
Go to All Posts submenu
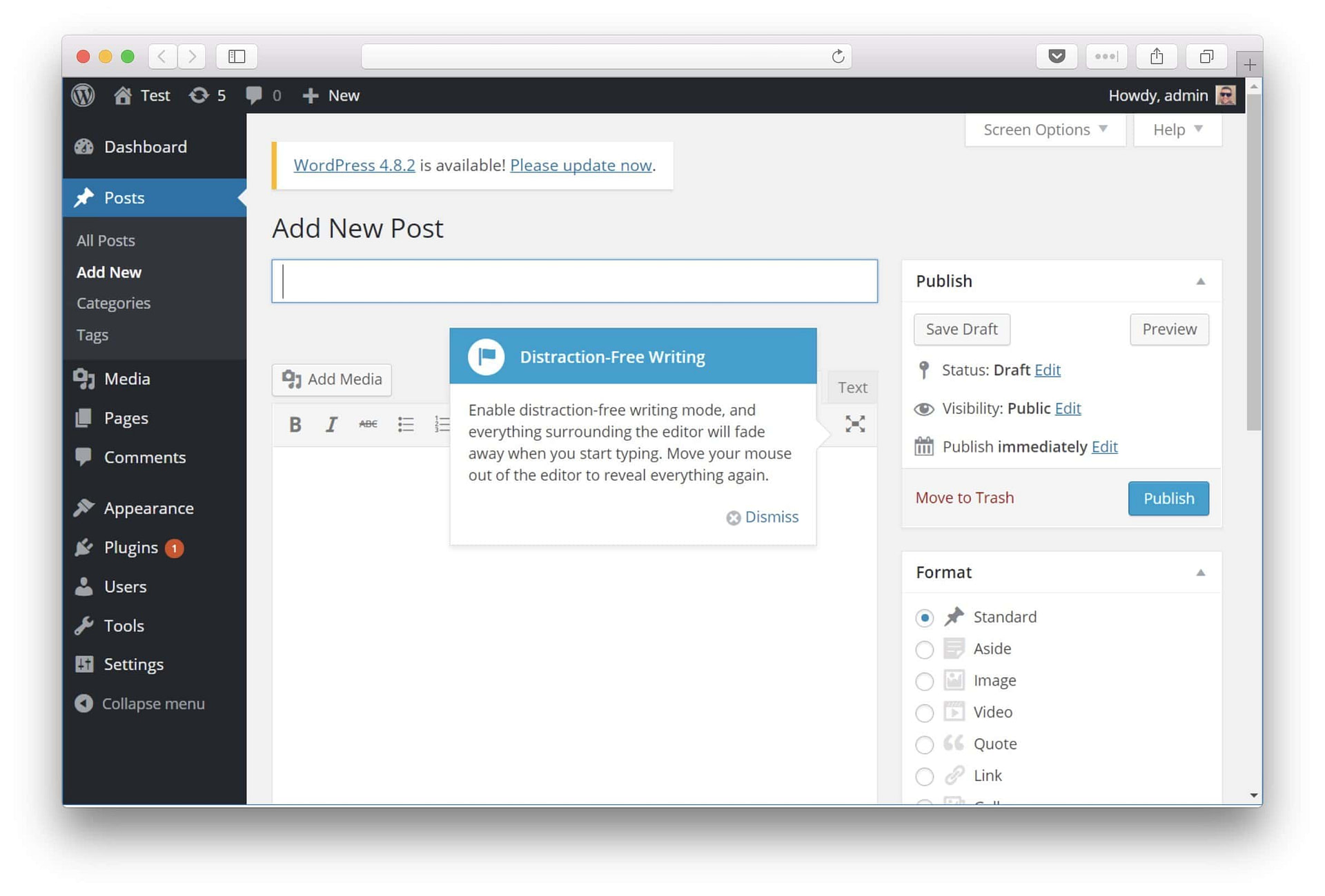(x=106, y=241)
